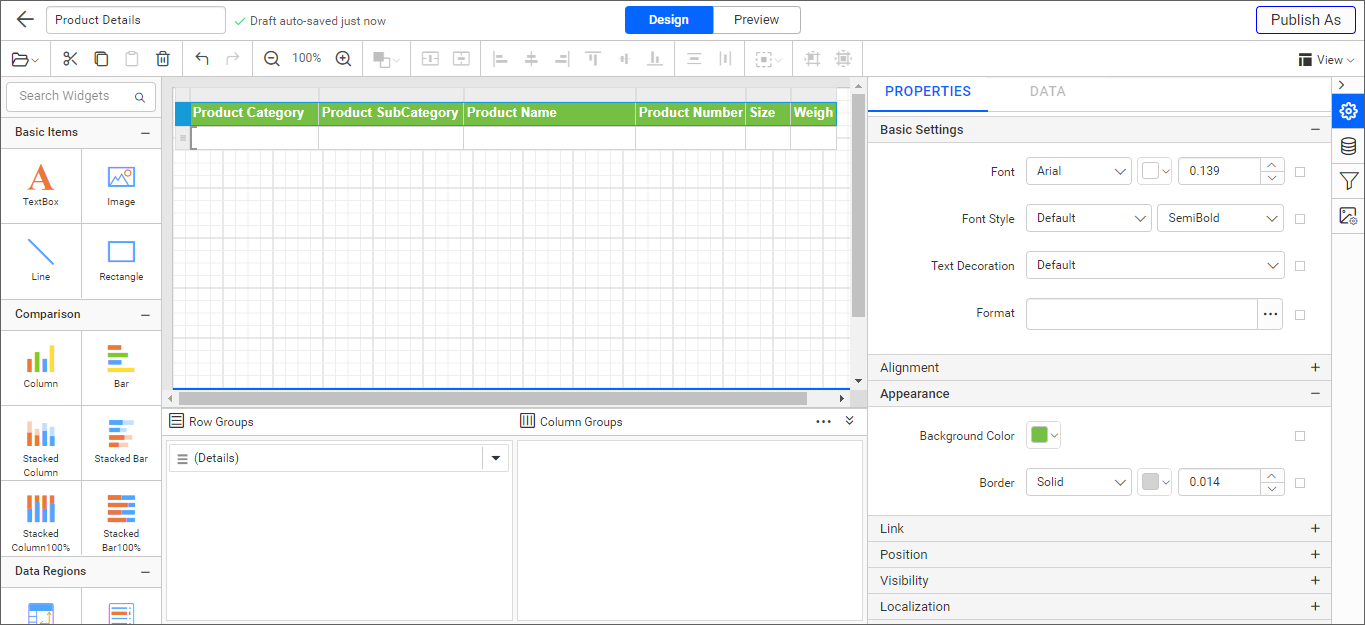Screen dimensions: 1365x625
Task: Collapse the grouping panel with the double chevron
Action: coord(850,421)
